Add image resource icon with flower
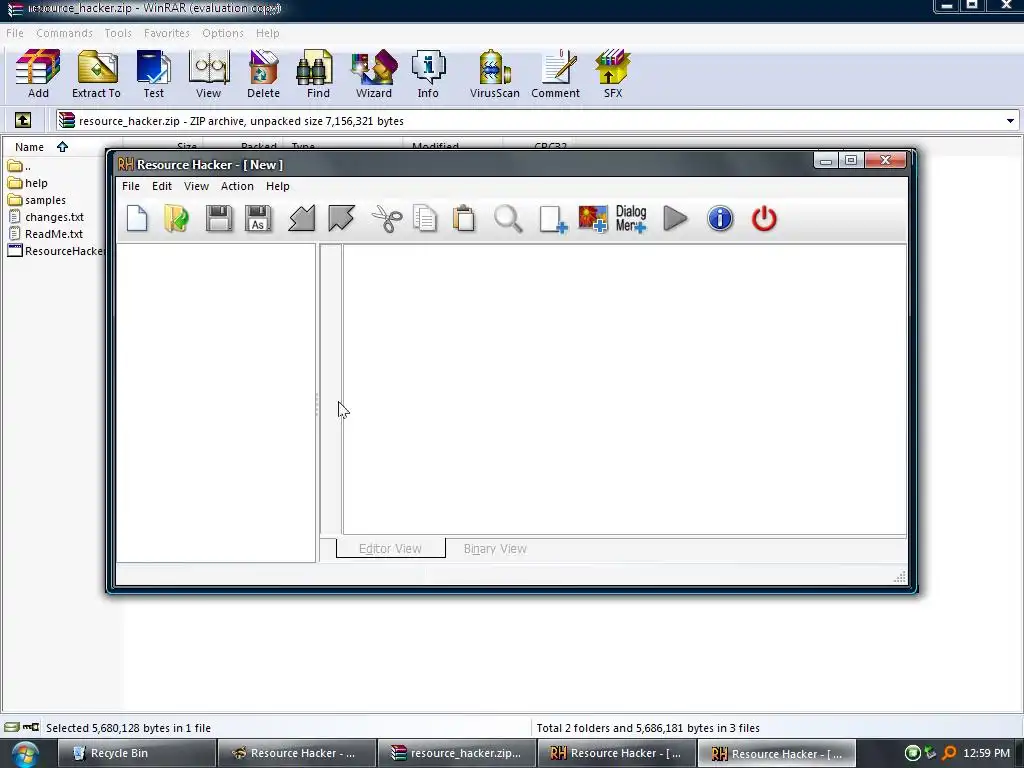This screenshot has width=1024, height=768. click(x=593, y=218)
